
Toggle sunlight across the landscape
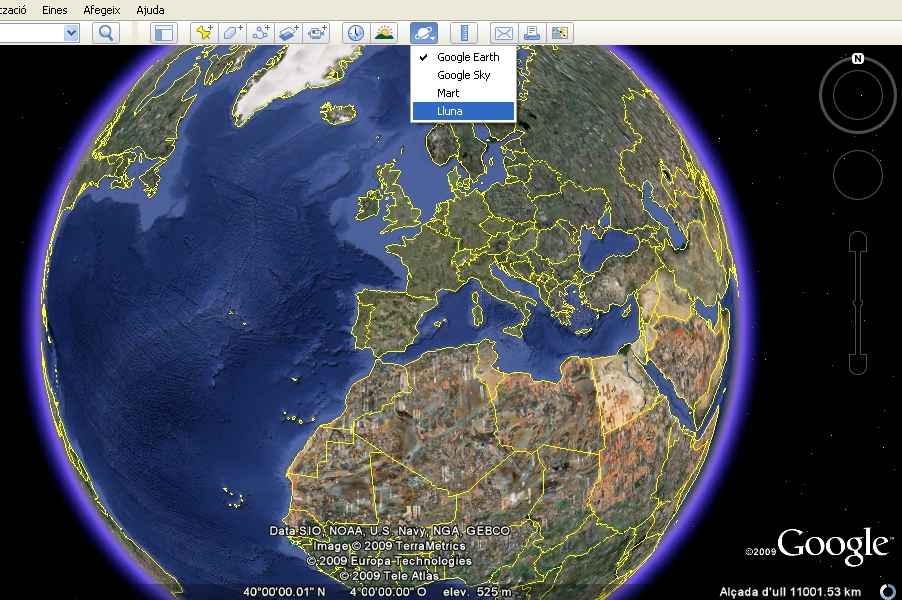(384, 33)
